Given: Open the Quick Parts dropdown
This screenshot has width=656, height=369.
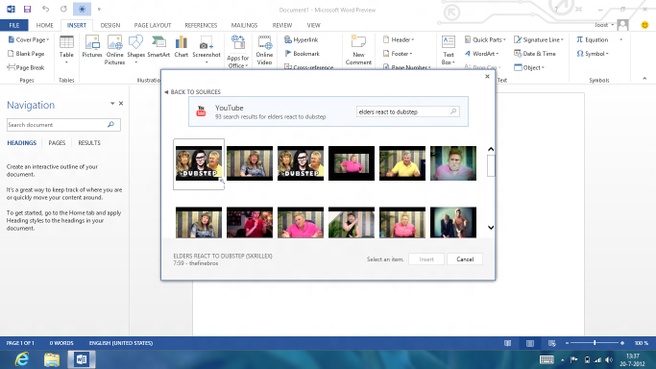Looking at the screenshot, I should click(x=485, y=40).
